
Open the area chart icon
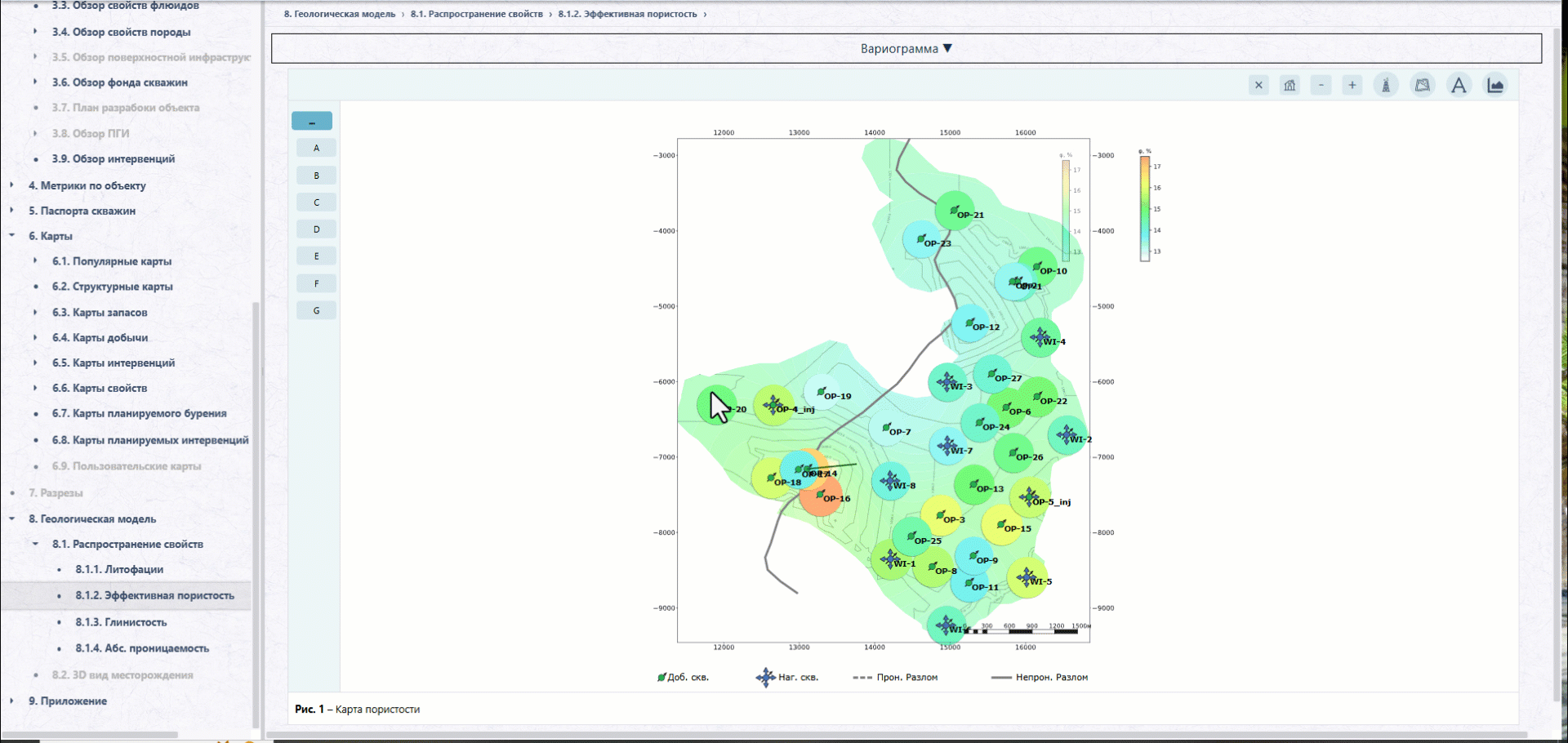[1495, 85]
